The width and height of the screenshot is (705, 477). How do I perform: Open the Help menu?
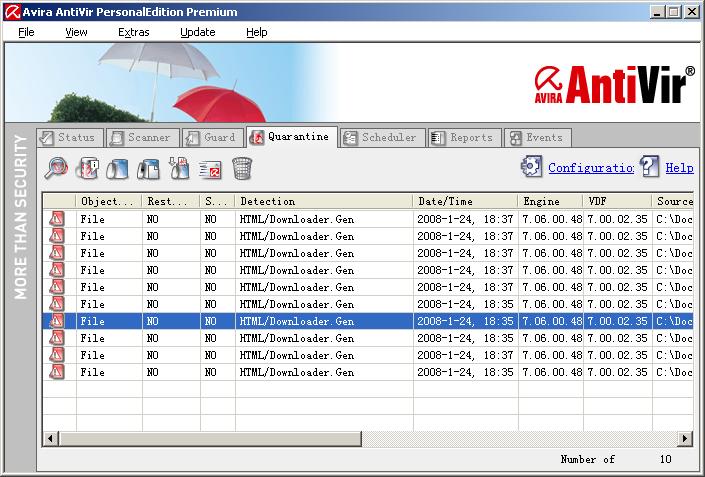257,32
